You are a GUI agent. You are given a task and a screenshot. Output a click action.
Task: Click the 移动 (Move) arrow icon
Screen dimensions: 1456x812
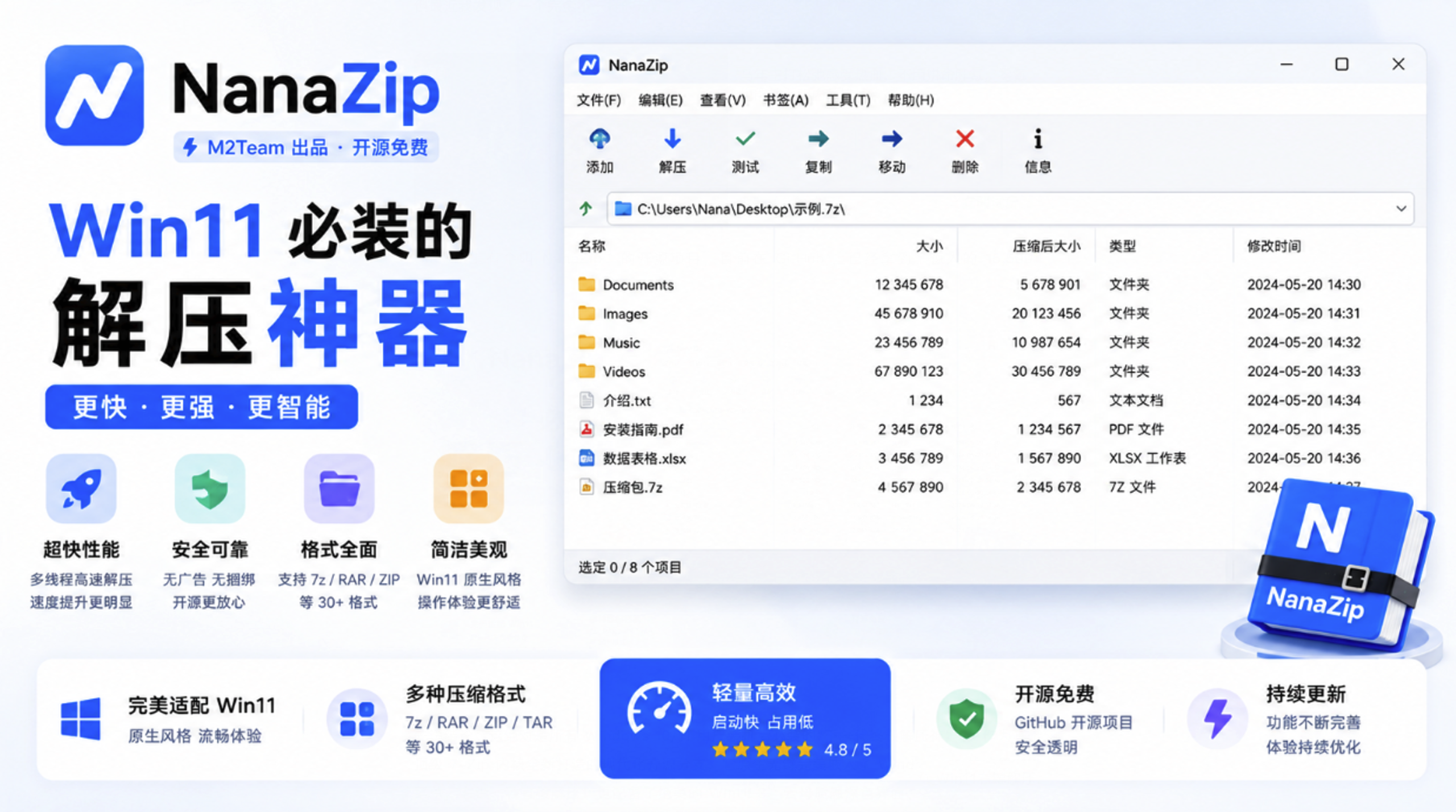tap(892, 138)
